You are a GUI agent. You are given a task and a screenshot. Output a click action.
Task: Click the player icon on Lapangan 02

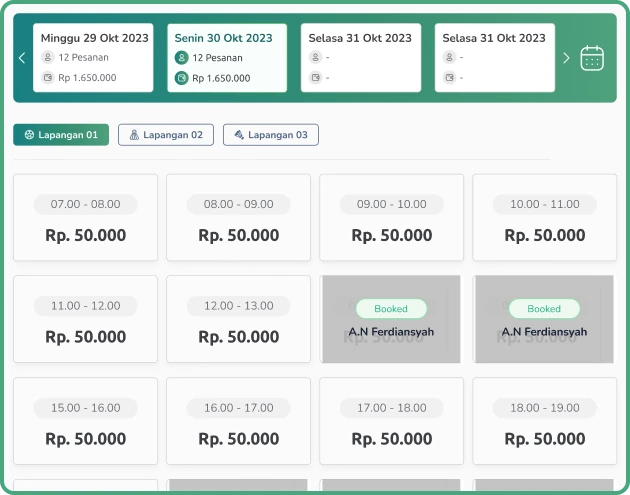pos(134,135)
